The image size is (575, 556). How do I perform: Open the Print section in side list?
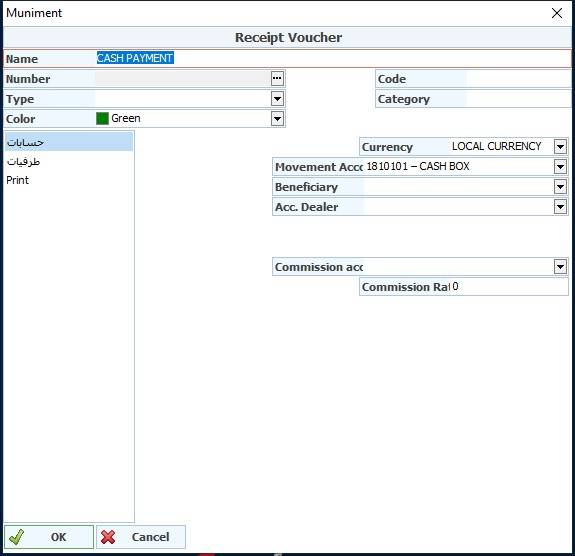(69, 180)
